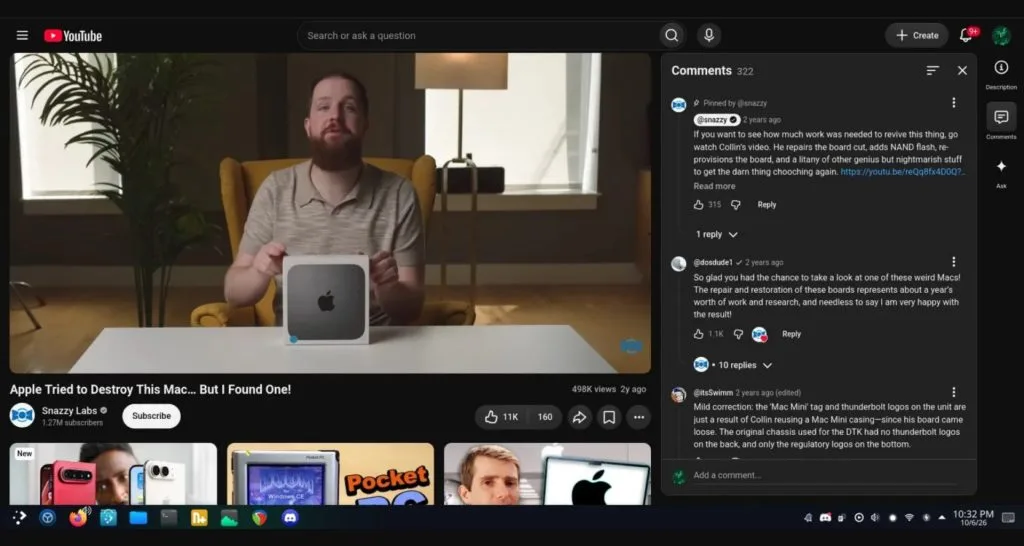Click the creator heart badge on @dosdude1's comment
This screenshot has width=1024, height=546.
pyautogui.click(x=760, y=334)
